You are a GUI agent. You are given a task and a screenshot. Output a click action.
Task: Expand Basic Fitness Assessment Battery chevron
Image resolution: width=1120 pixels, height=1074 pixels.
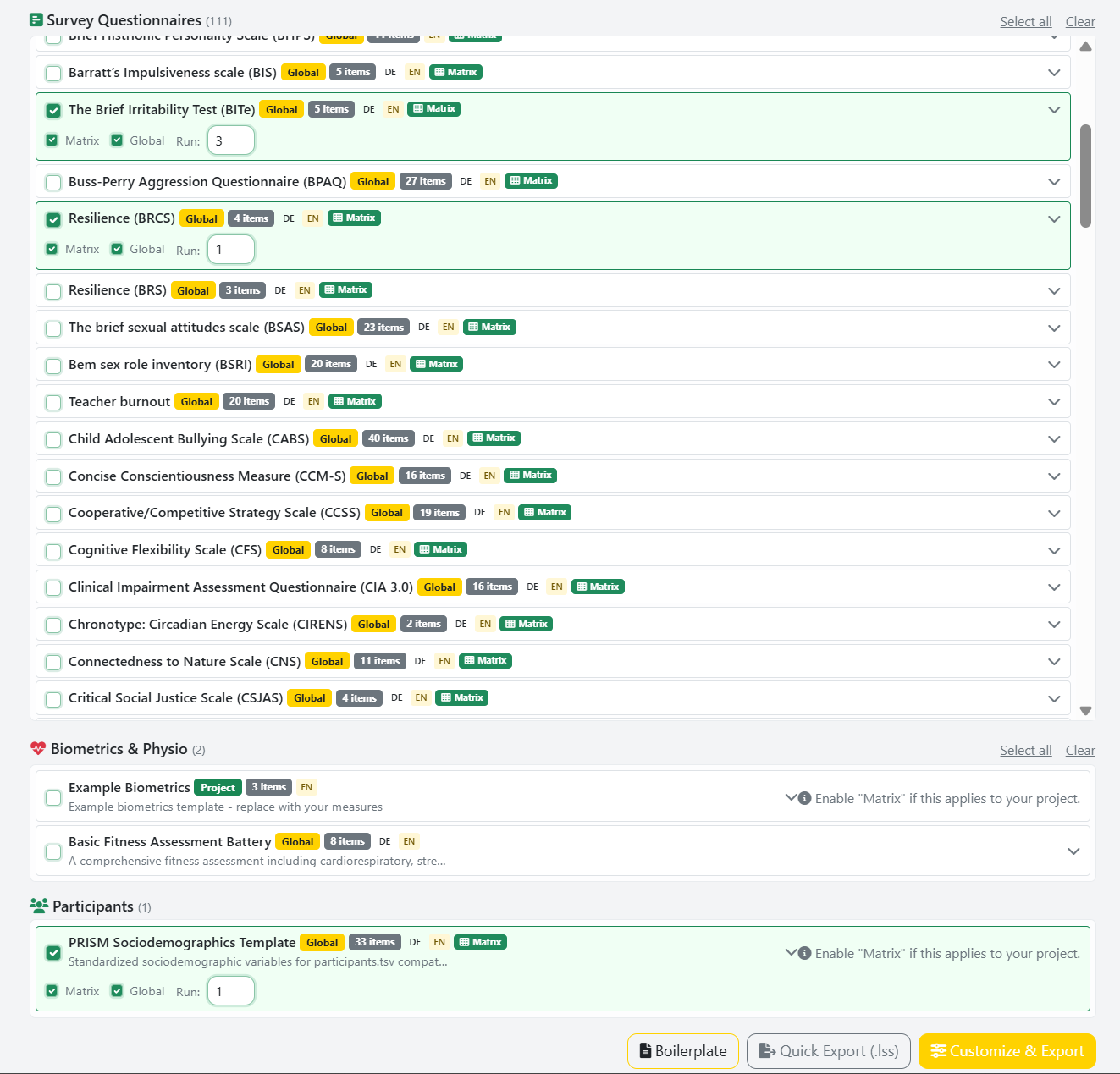coord(1073,851)
